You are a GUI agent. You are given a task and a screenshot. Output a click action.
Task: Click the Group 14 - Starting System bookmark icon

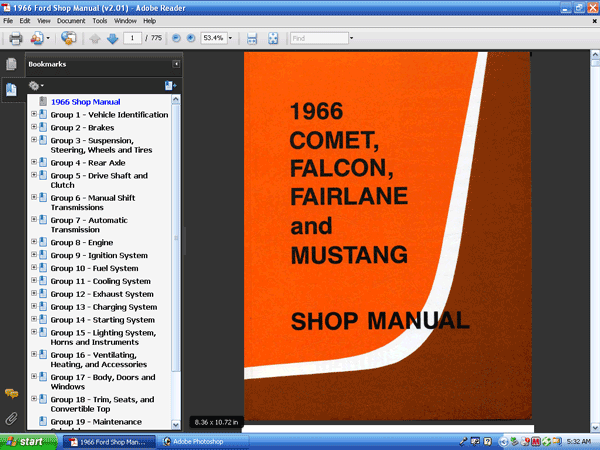click(x=43, y=319)
